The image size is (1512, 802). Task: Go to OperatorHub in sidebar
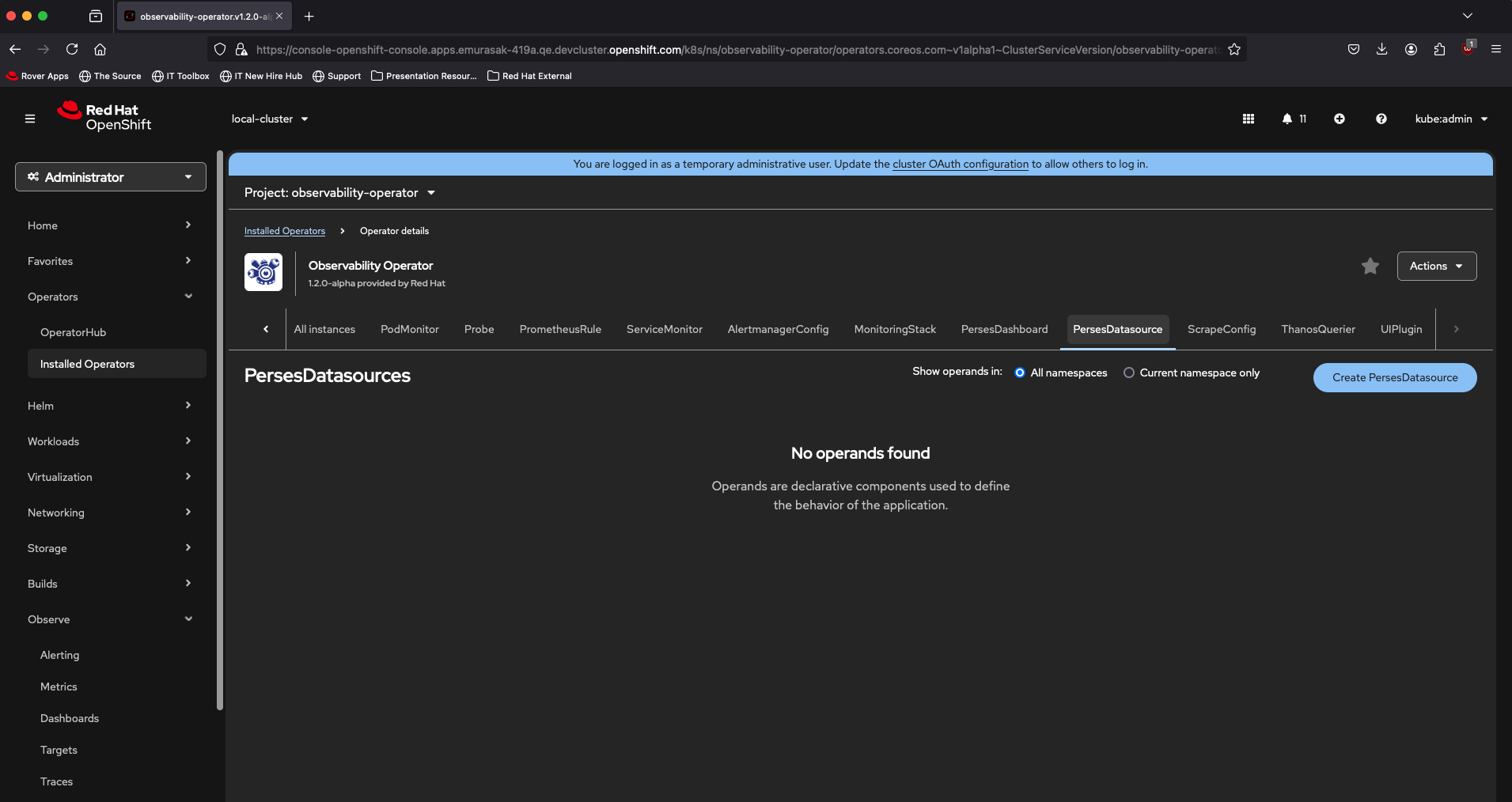pos(117,332)
